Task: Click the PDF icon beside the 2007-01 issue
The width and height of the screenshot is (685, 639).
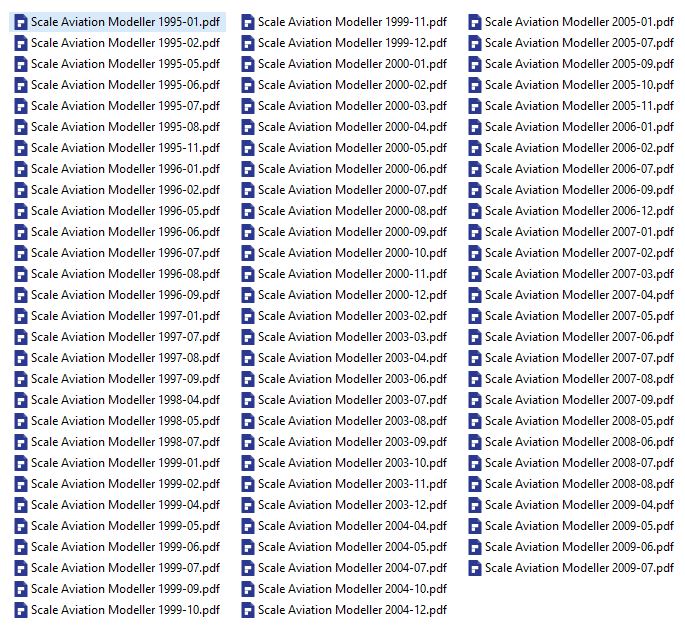Action: [475, 232]
